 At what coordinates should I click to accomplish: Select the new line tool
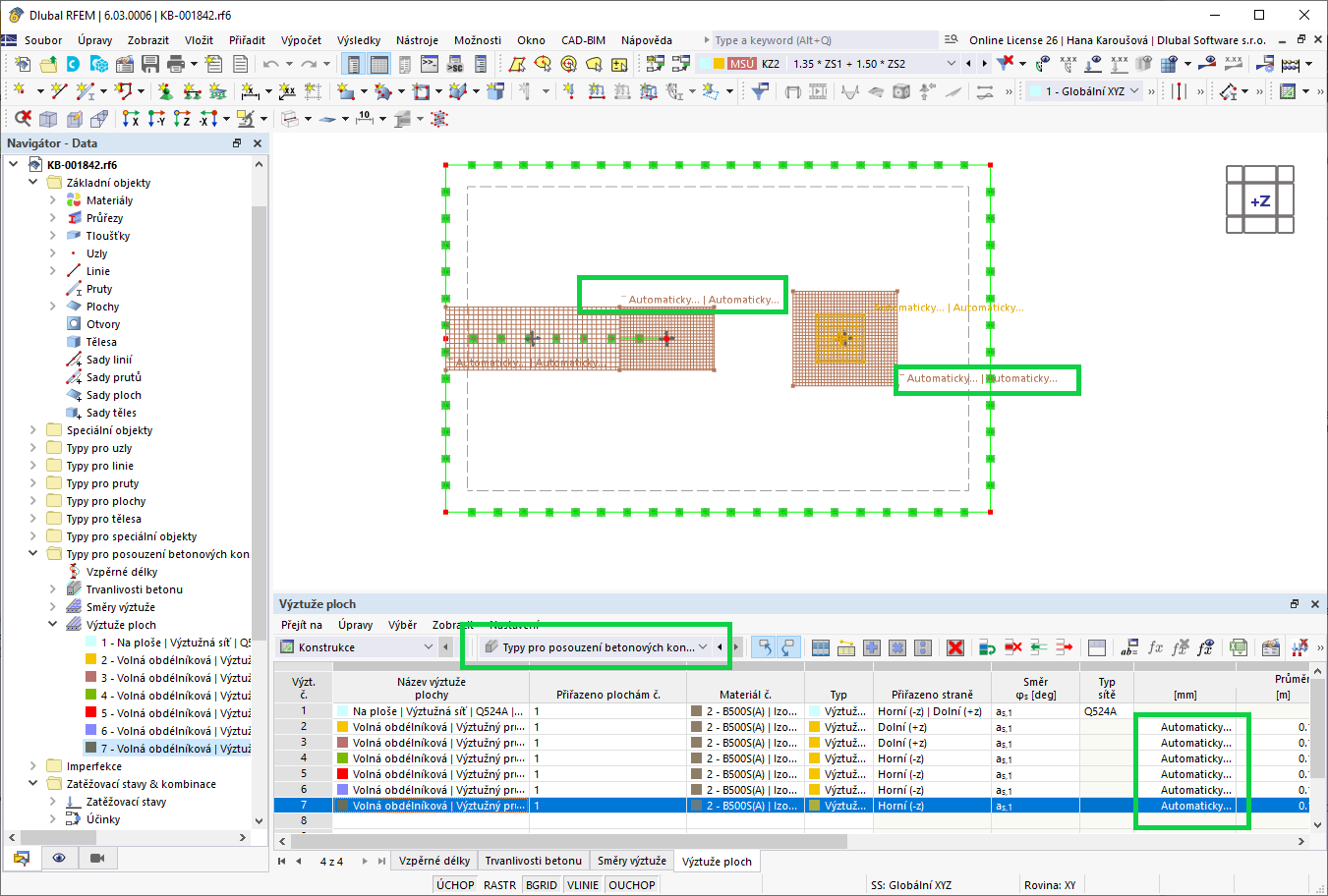[x=59, y=91]
